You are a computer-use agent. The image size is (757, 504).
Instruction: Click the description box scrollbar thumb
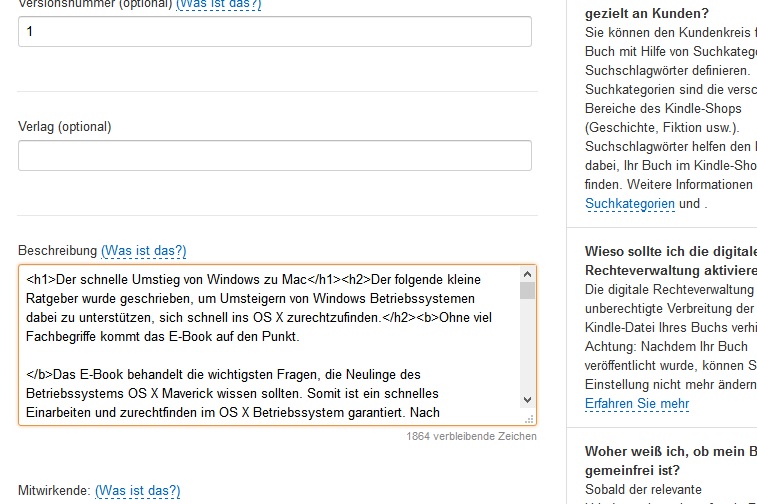[x=527, y=290]
